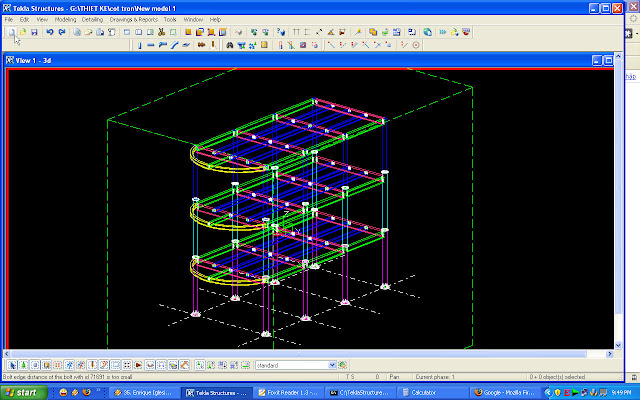
Task: Click the Redo arrow icon
Action: click(62, 32)
